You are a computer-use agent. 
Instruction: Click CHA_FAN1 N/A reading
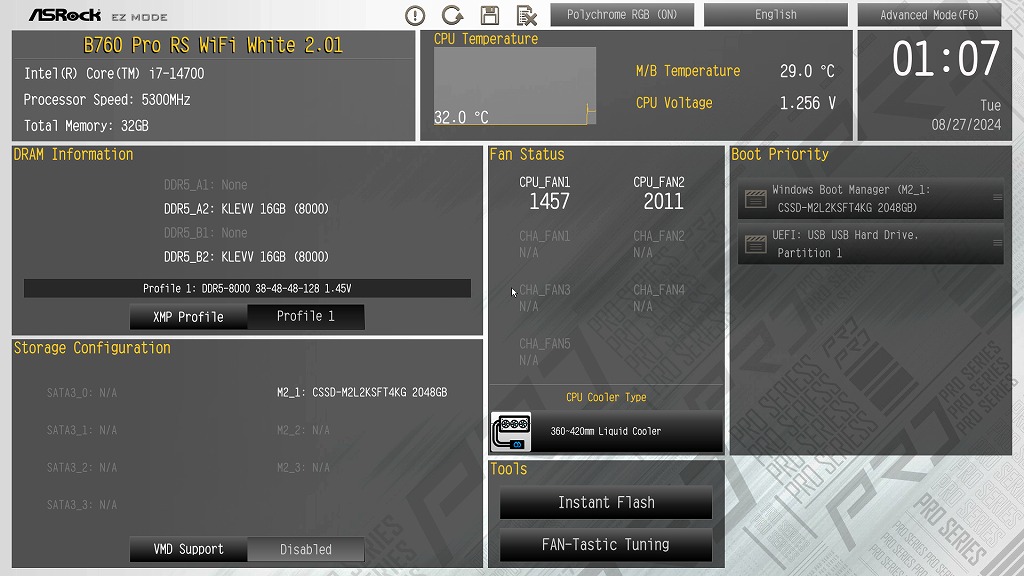pos(528,253)
